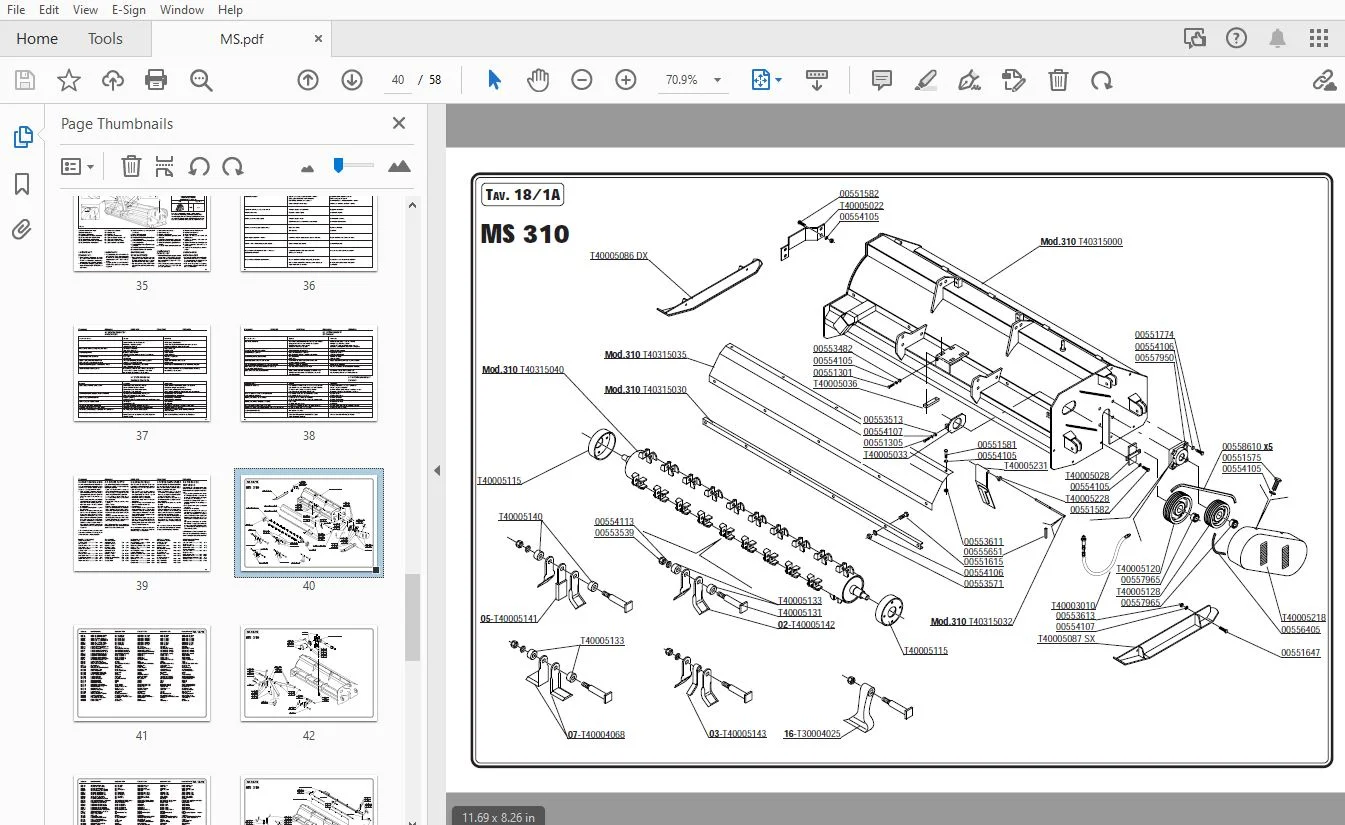Select page 42 thumbnail
The width and height of the screenshot is (1345, 825).
click(x=309, y=673)
